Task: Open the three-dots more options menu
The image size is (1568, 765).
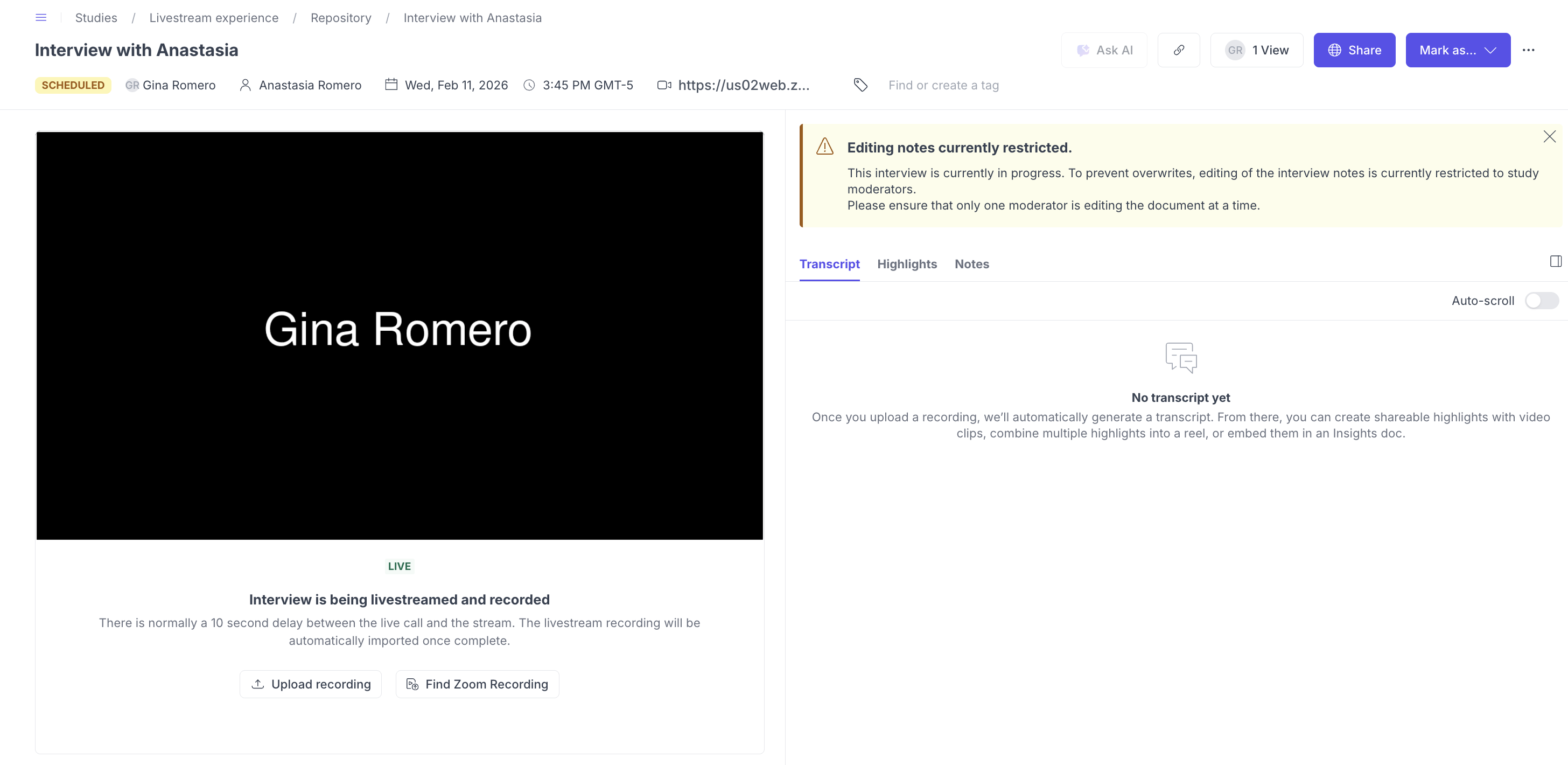Action: point(1528,50)
